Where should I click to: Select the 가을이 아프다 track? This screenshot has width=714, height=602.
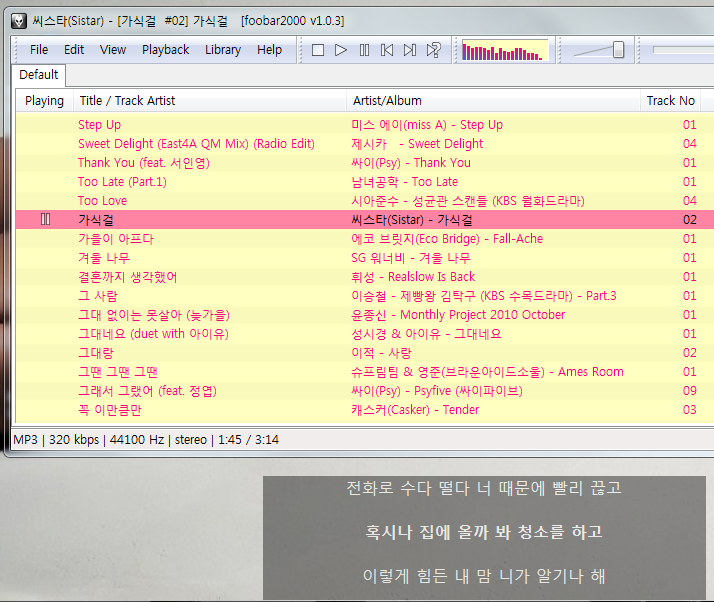[116, 239]
